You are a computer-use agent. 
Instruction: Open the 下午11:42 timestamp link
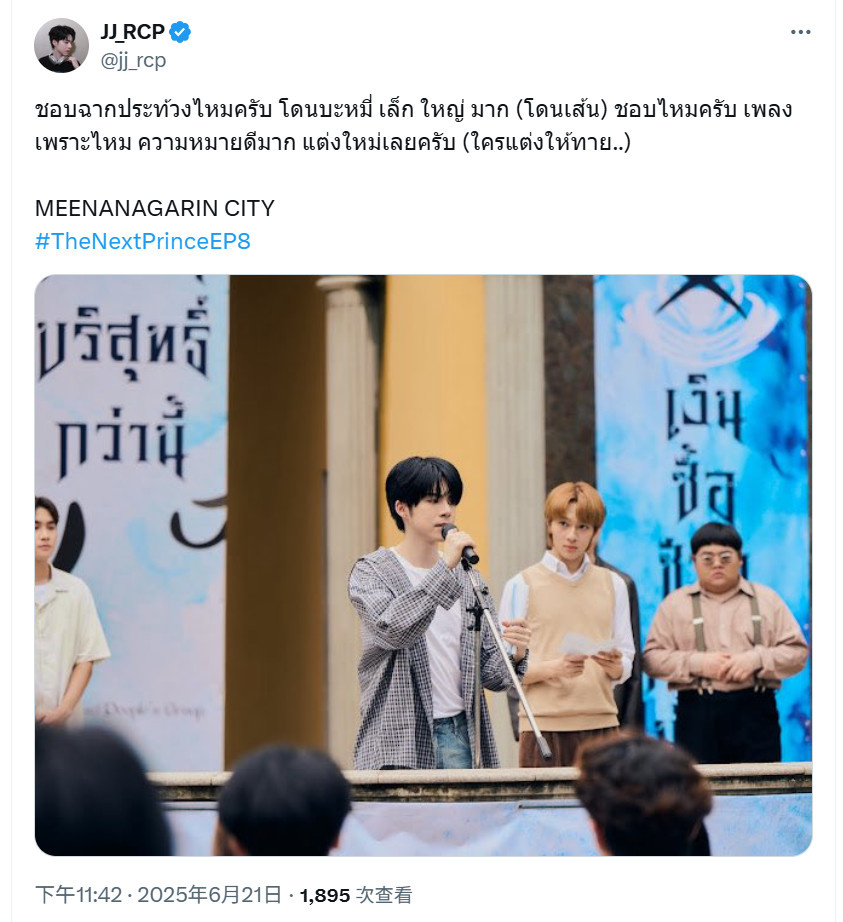point(78,895)
